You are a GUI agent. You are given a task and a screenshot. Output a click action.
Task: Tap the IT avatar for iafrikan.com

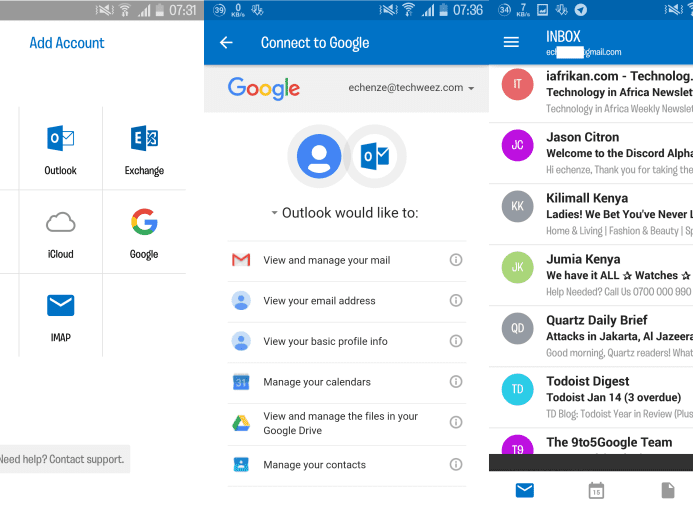518,84
